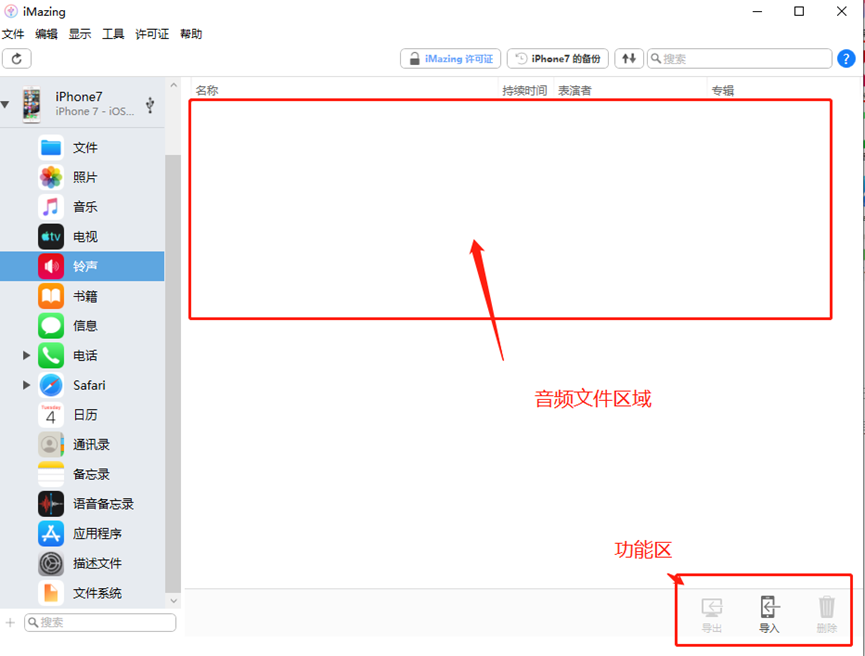Viewport: 865px width, 656px height.
Task: Open the 书籍 (Books) sidebar icon
Action: pyautogui.click(x=51, y=296)
